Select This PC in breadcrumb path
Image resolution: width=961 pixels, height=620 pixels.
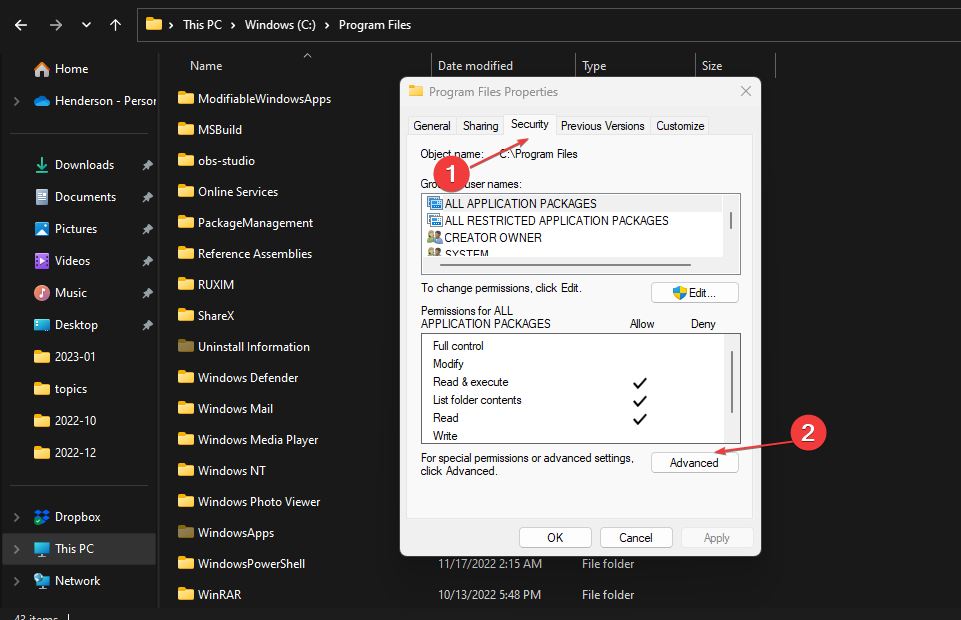click(202, 25)
